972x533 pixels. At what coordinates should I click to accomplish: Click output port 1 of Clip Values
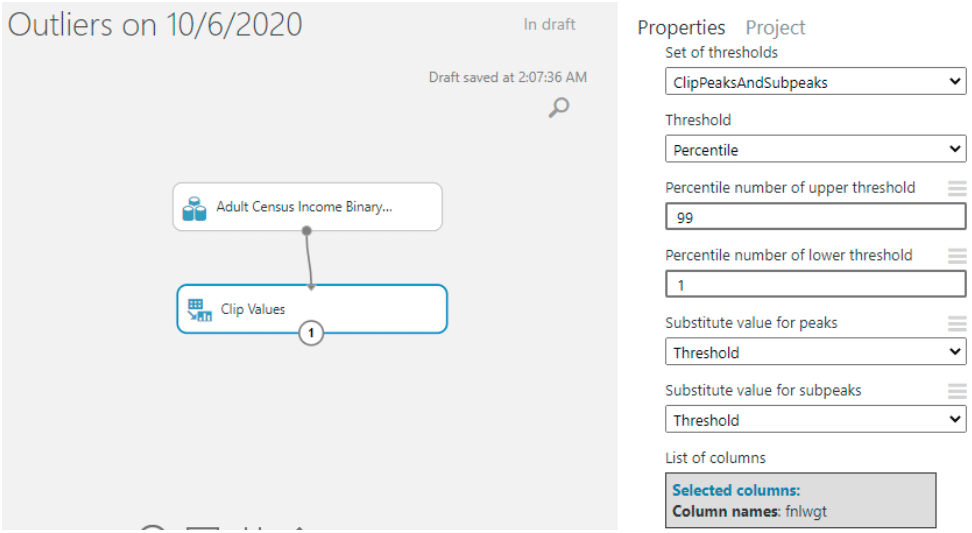(311, 334)
